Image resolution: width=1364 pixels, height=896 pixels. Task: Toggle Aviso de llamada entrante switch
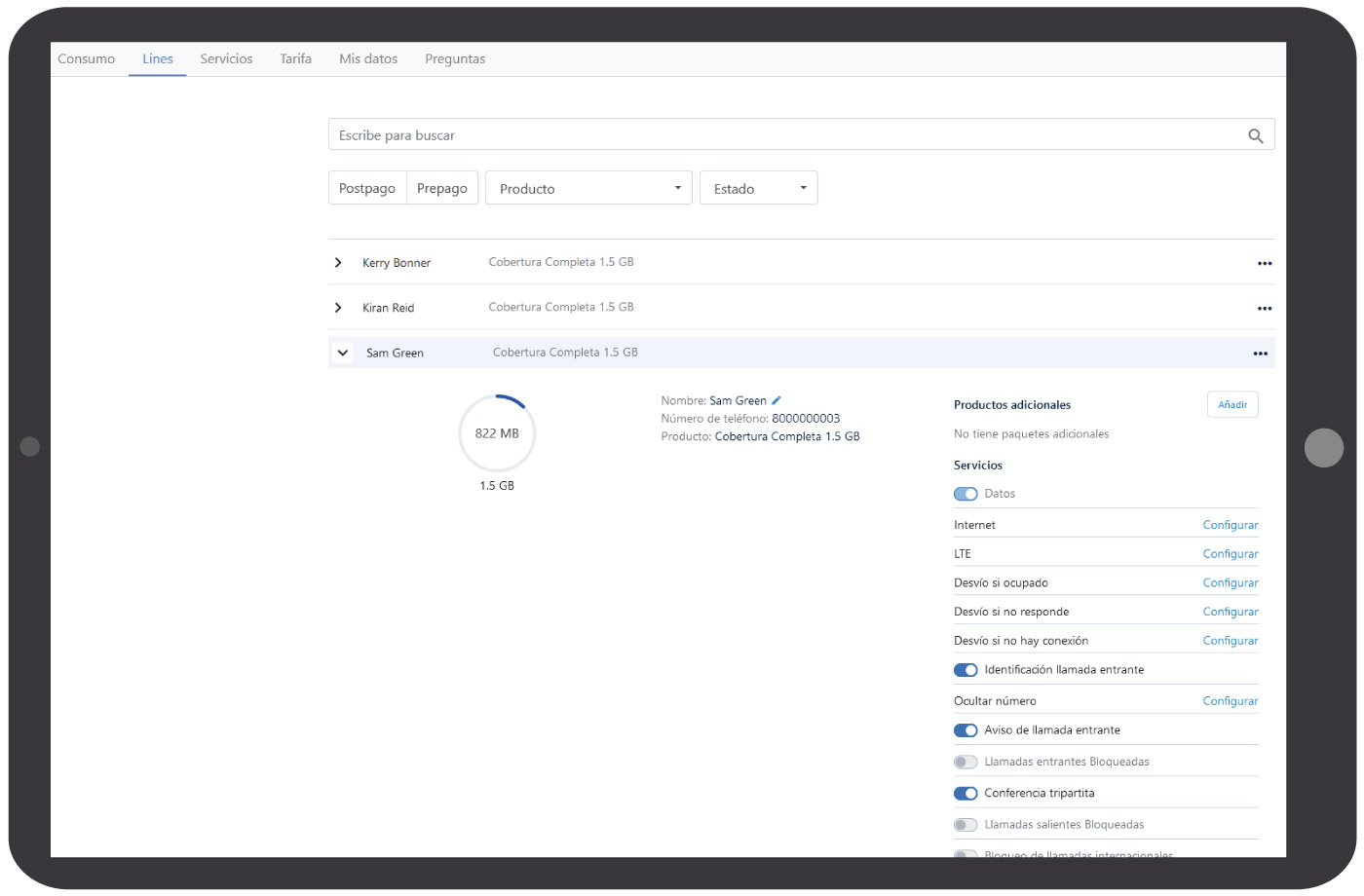tap(966, 730)
